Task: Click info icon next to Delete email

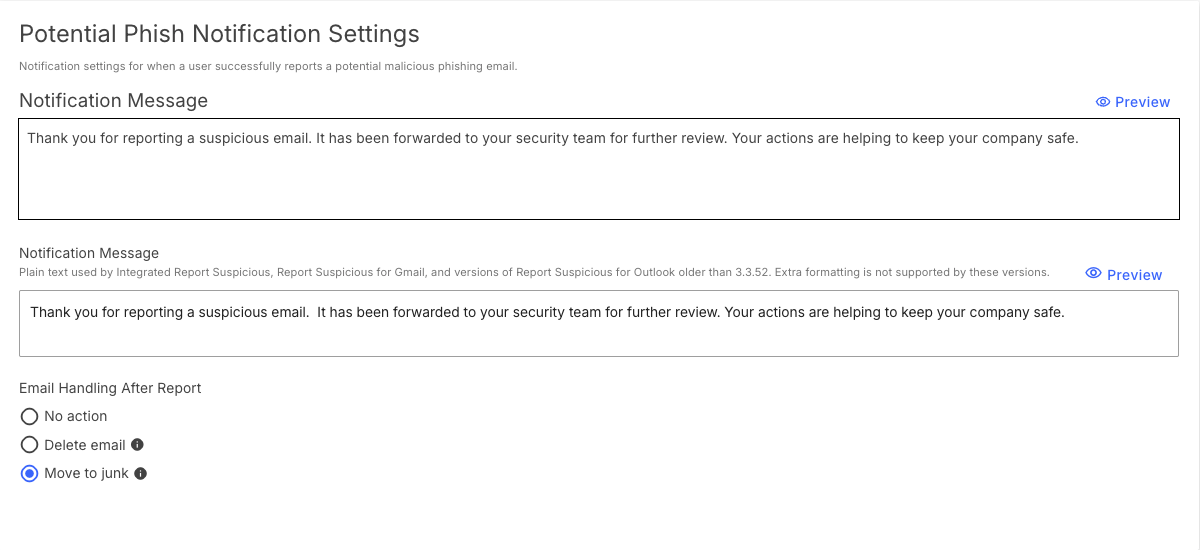Action: 138,445
